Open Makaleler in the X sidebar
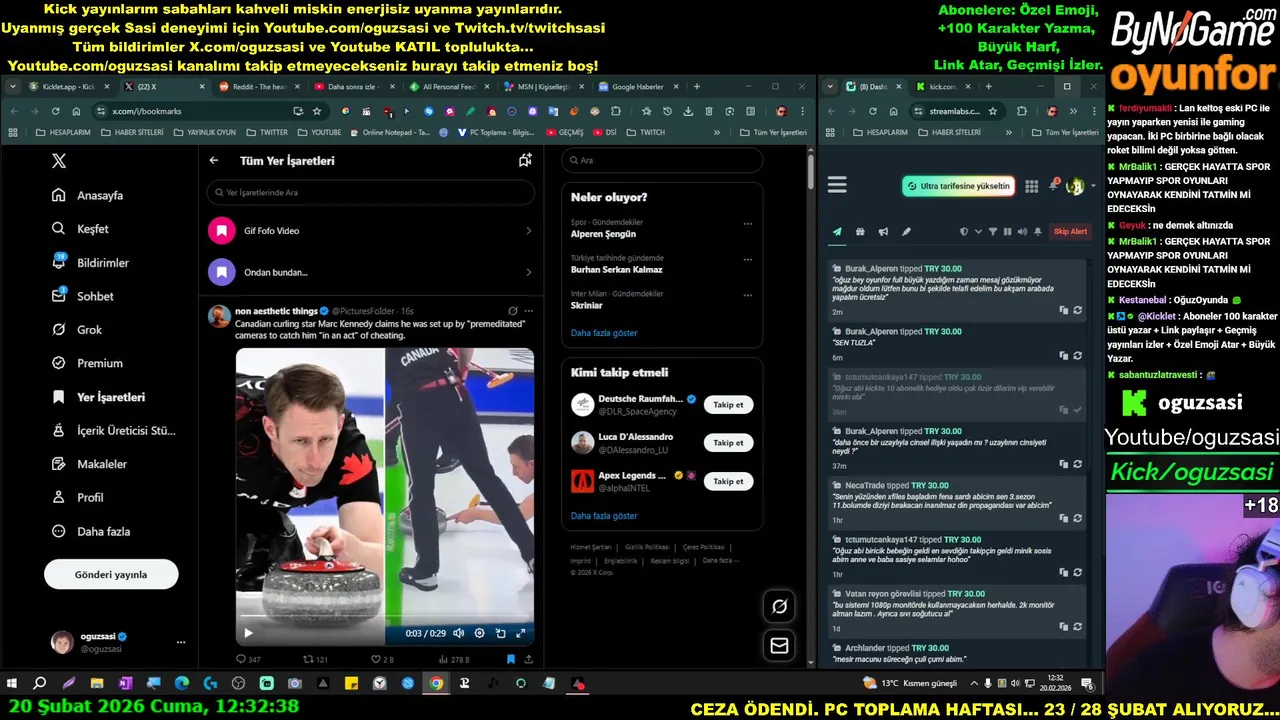The height and width of the screenshot is (720, 1280). 89,464
